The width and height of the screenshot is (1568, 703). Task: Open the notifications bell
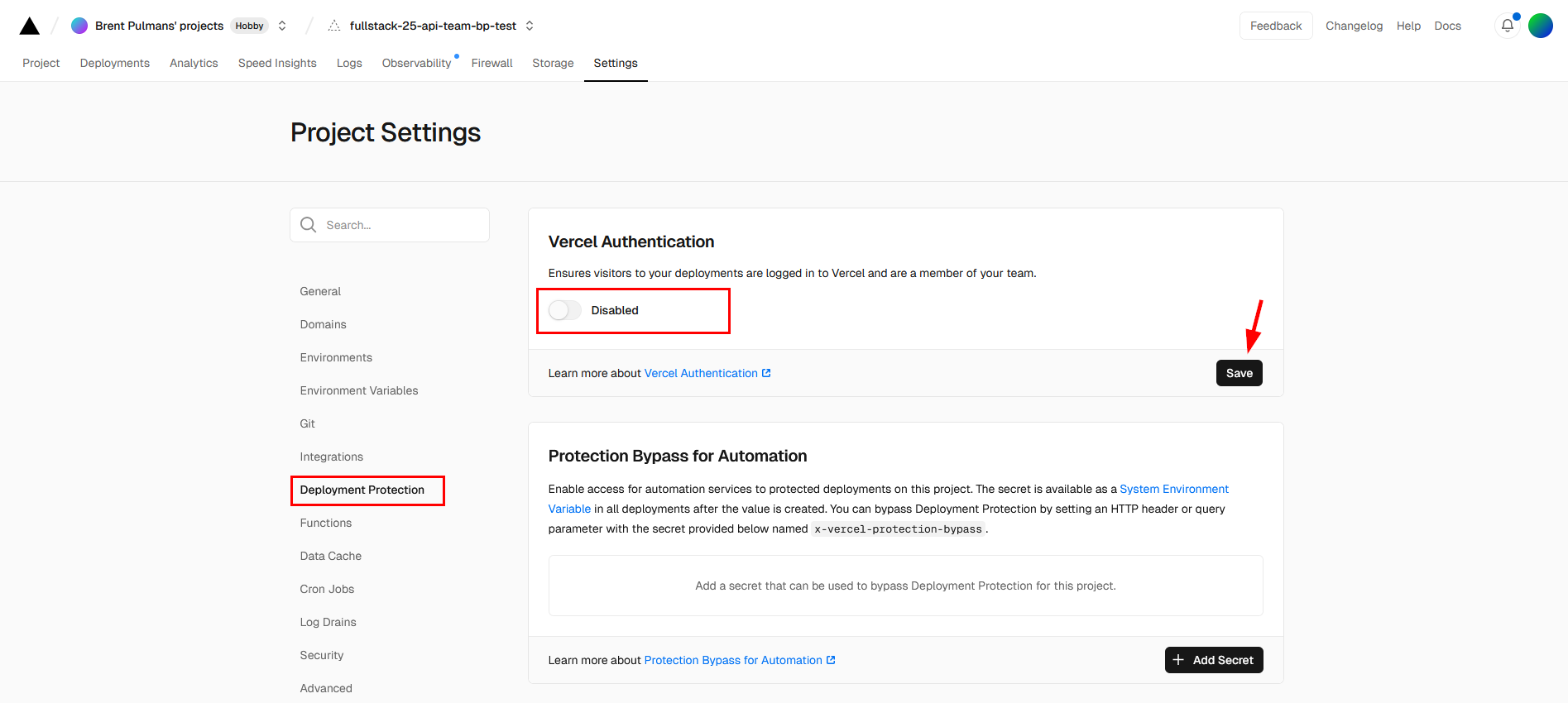point(1508,26)
